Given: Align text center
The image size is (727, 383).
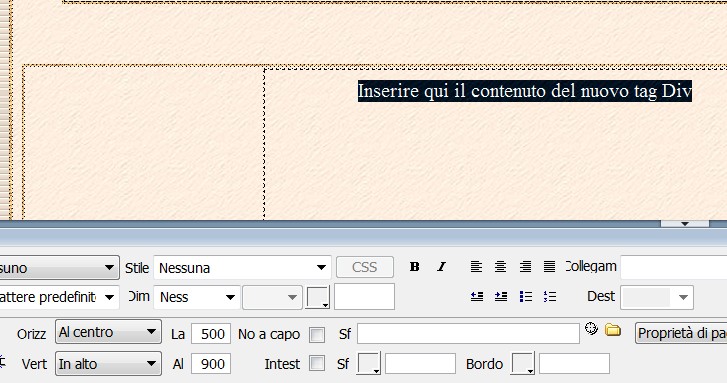Looking at the screenshot, I should [500, 267].
